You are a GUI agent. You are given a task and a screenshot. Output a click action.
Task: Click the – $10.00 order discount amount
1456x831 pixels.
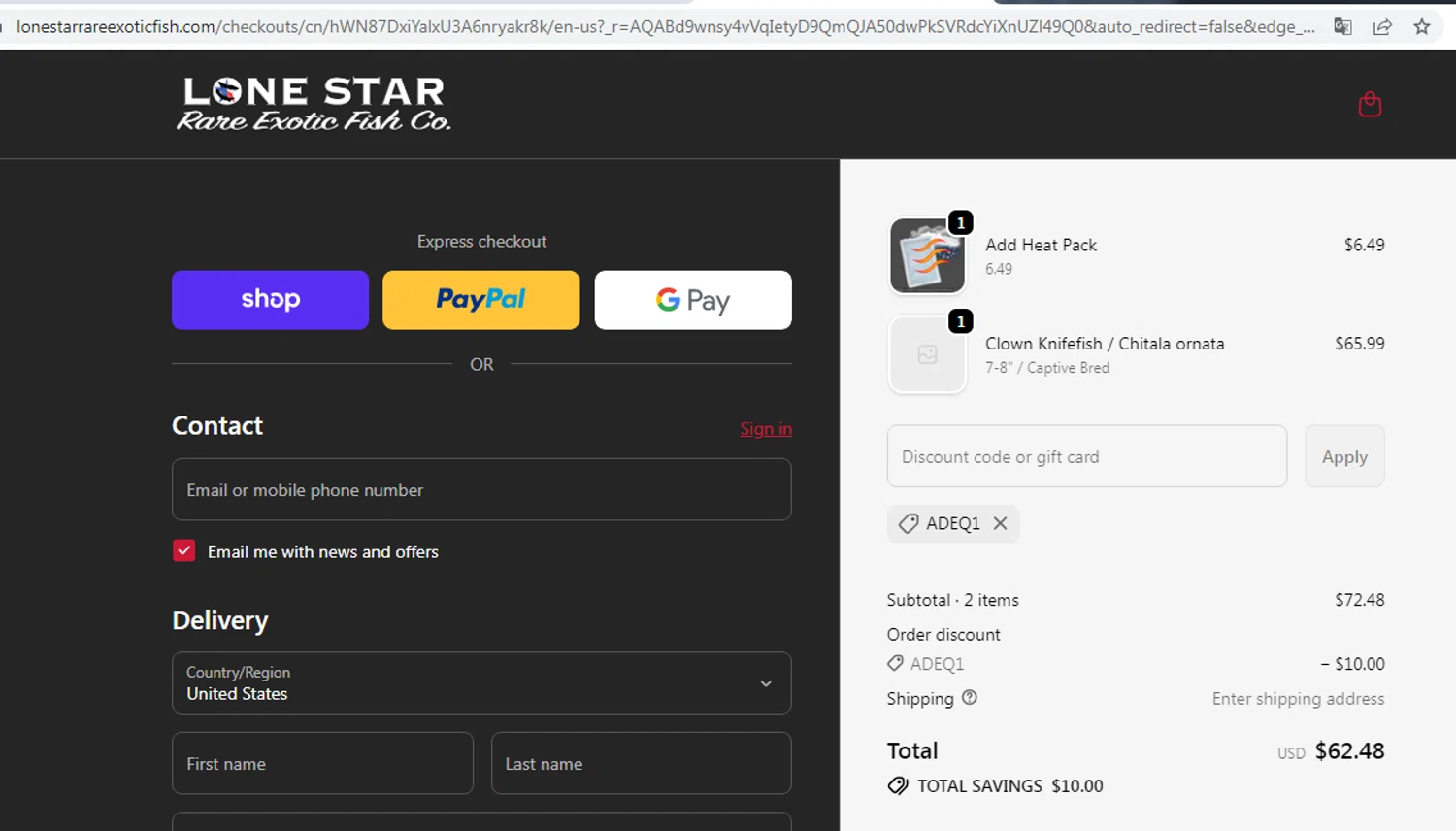point(1352,664)
